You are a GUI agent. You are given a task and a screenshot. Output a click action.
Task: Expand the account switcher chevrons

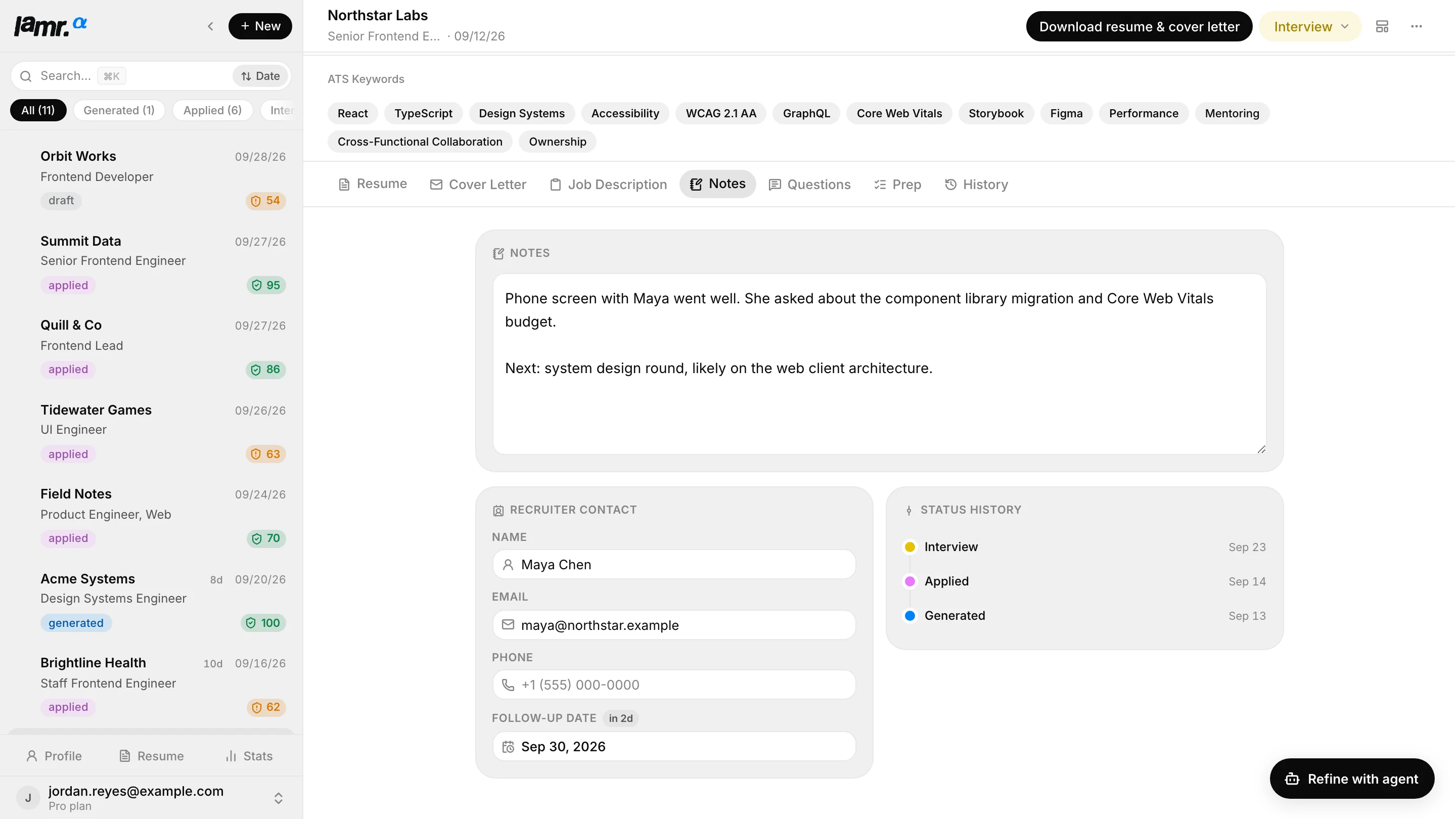tap(278, 798)
